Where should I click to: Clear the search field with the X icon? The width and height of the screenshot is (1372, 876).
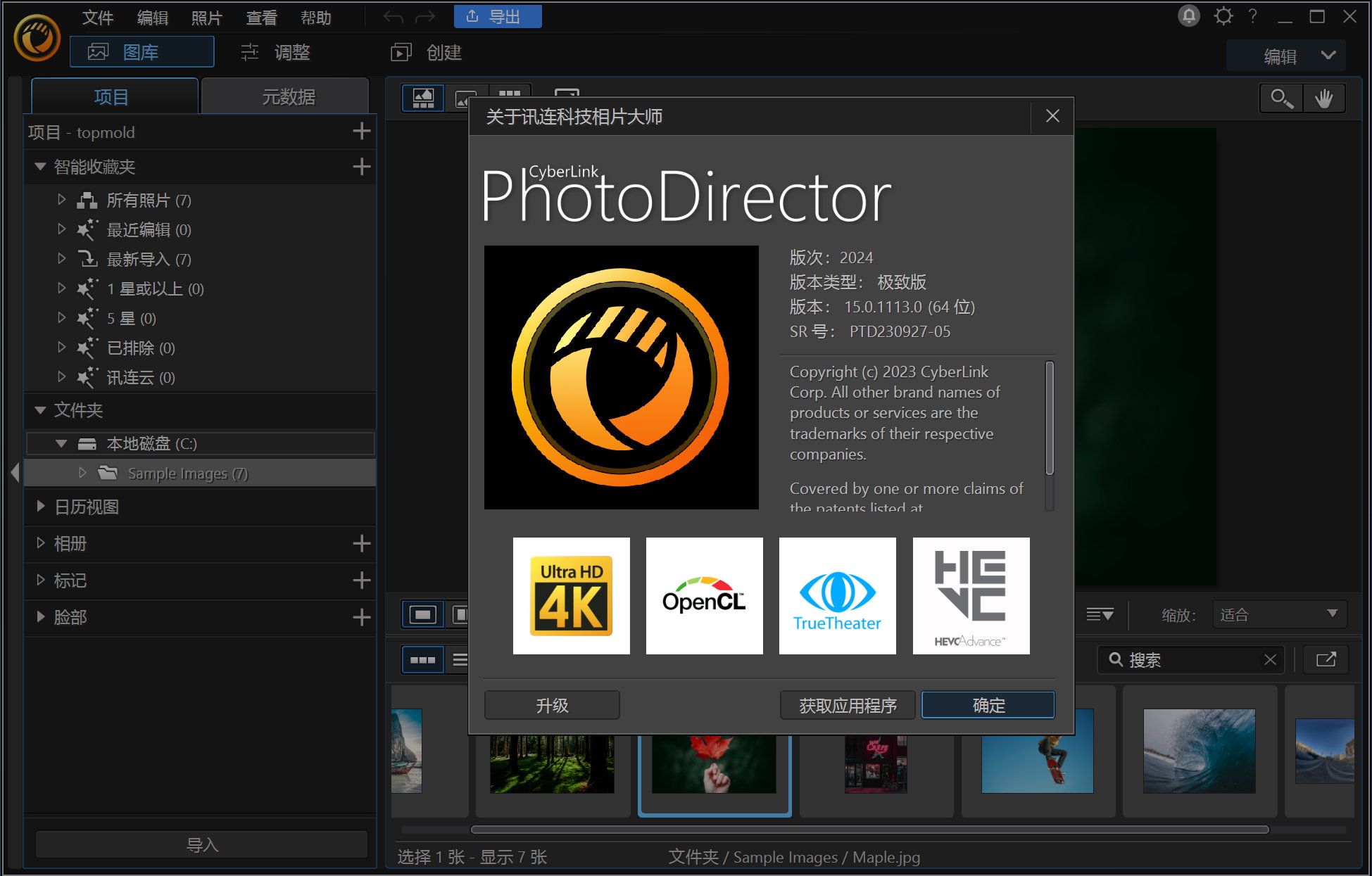tap(1270, 660)
